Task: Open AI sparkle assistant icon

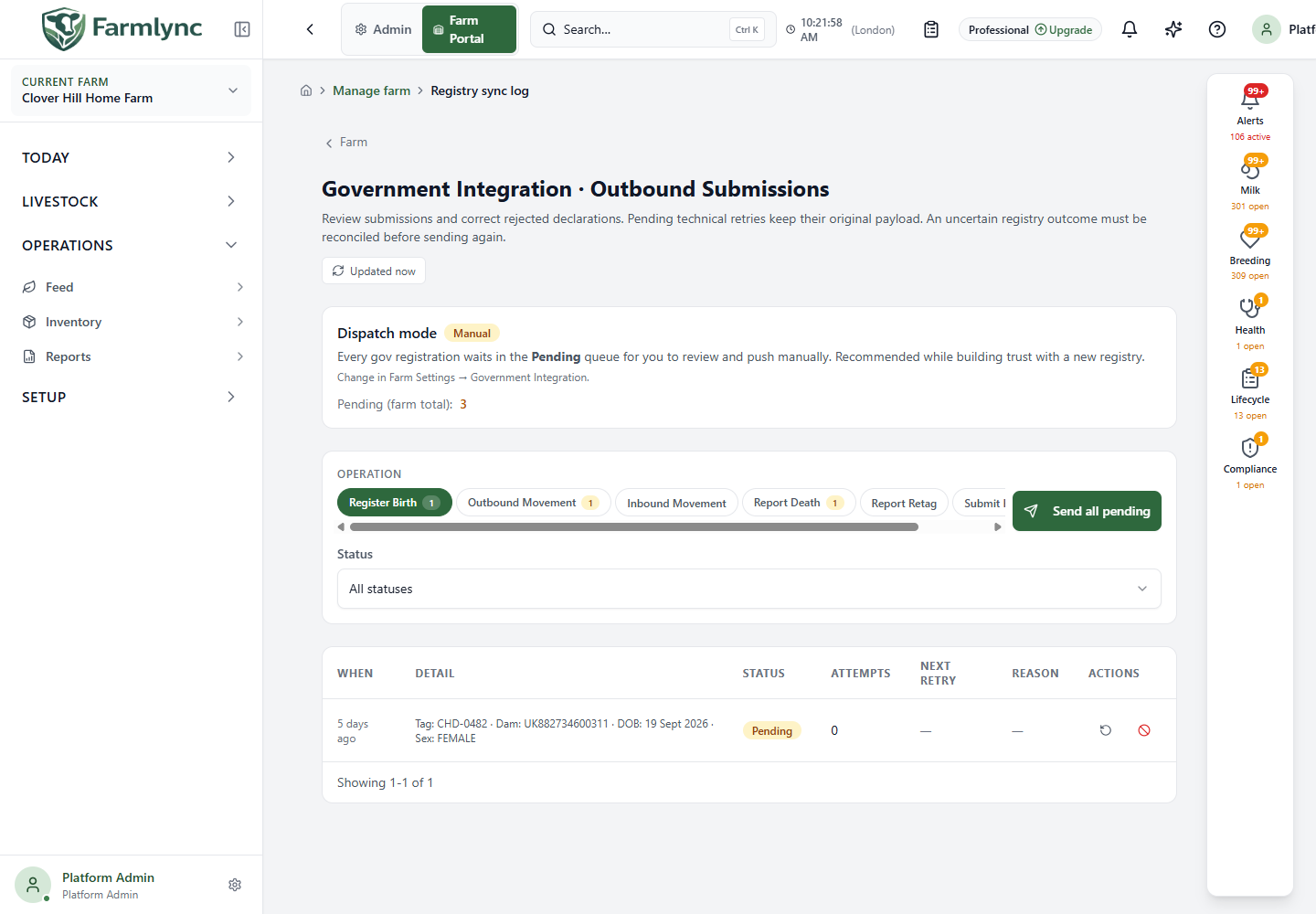Action: pos(1173,29)
